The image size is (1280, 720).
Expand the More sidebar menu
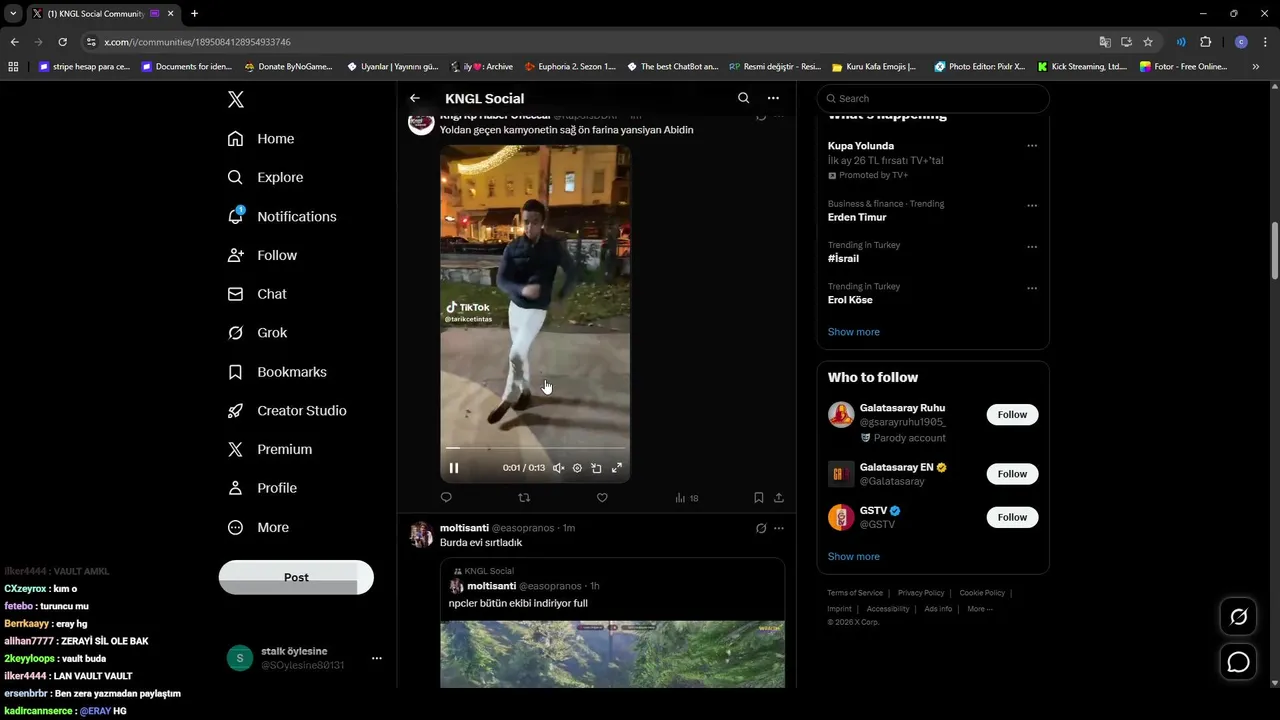click(258, 527)
